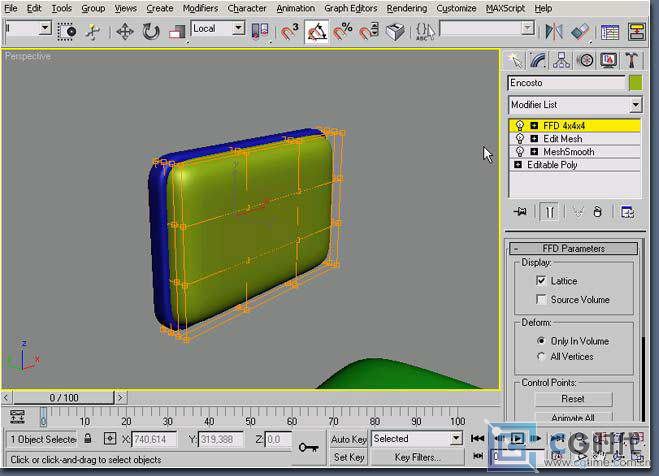Viewport: 659px width, 476px height.
Task: Switch to the Modify command panel
Action: coord(538,60)
